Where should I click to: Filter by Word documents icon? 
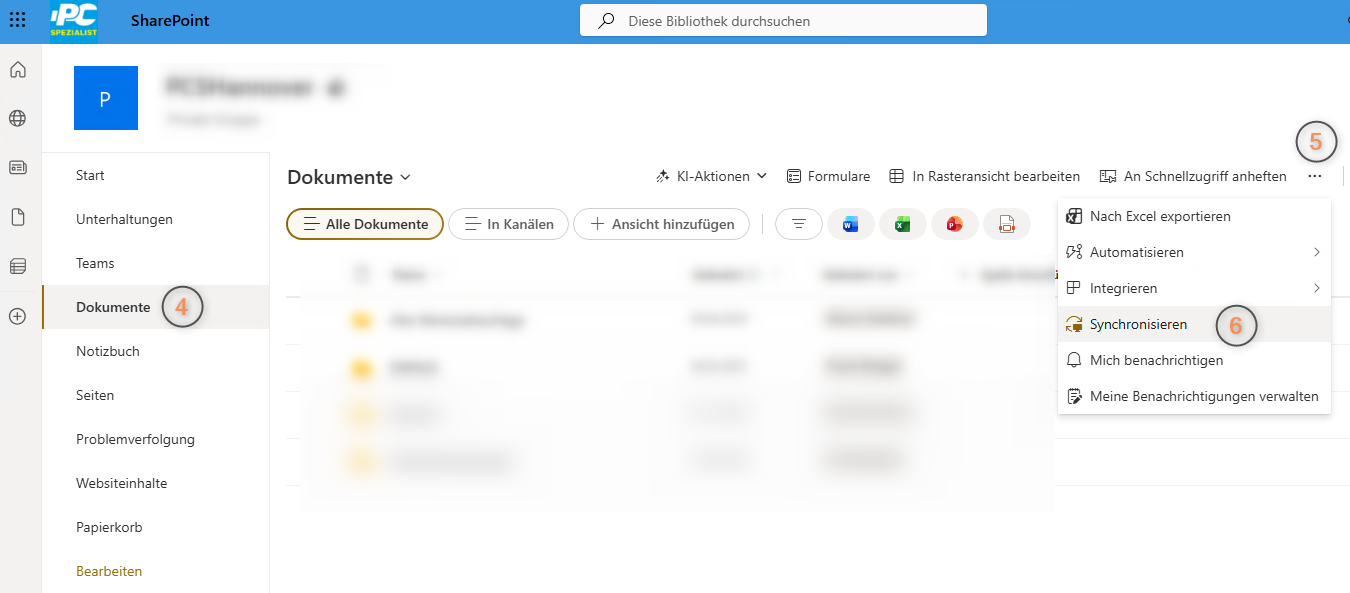click(x=851, y=225)
